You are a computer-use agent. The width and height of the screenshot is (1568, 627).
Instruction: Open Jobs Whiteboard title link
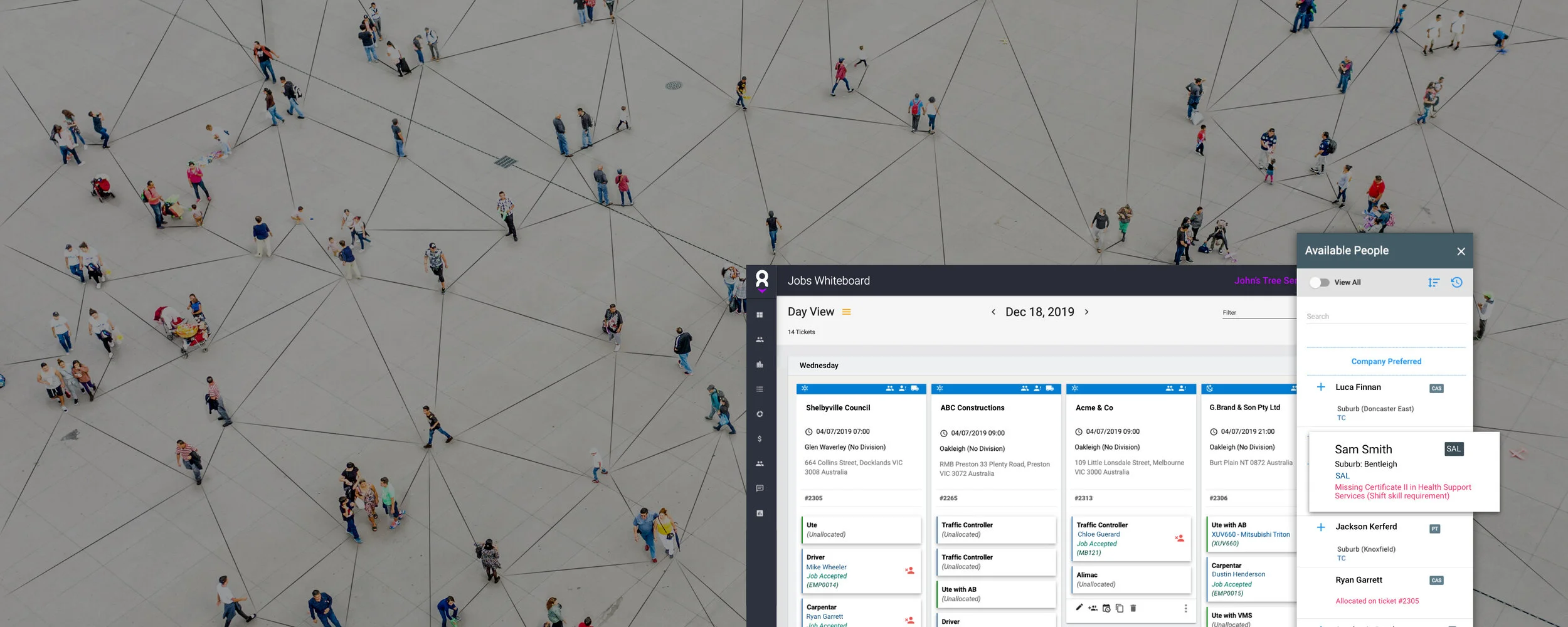click(x=829, y=280)
